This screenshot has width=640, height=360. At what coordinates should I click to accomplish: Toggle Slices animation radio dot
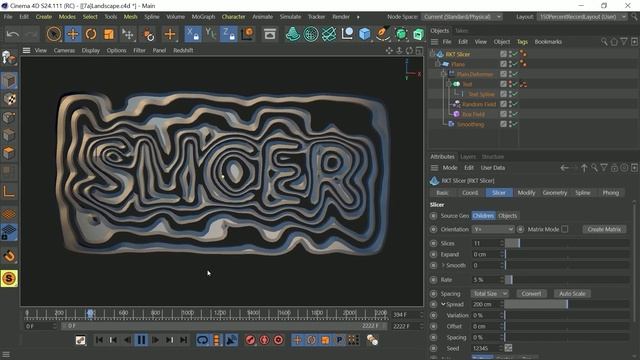(433, 243)
